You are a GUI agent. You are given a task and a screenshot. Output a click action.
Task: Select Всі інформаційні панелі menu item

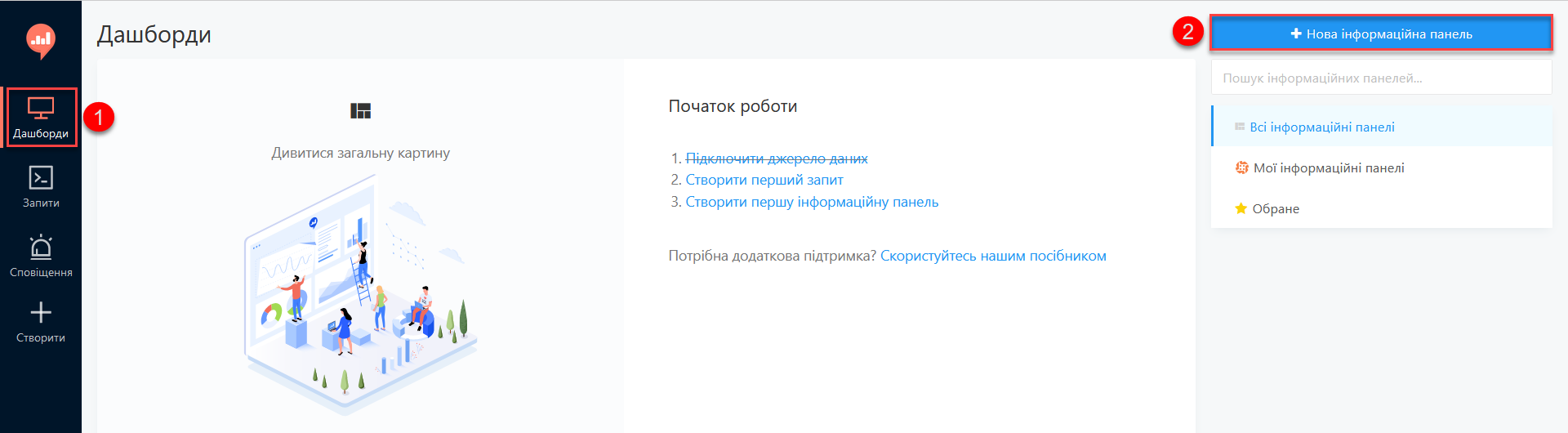coord(1382,127)
